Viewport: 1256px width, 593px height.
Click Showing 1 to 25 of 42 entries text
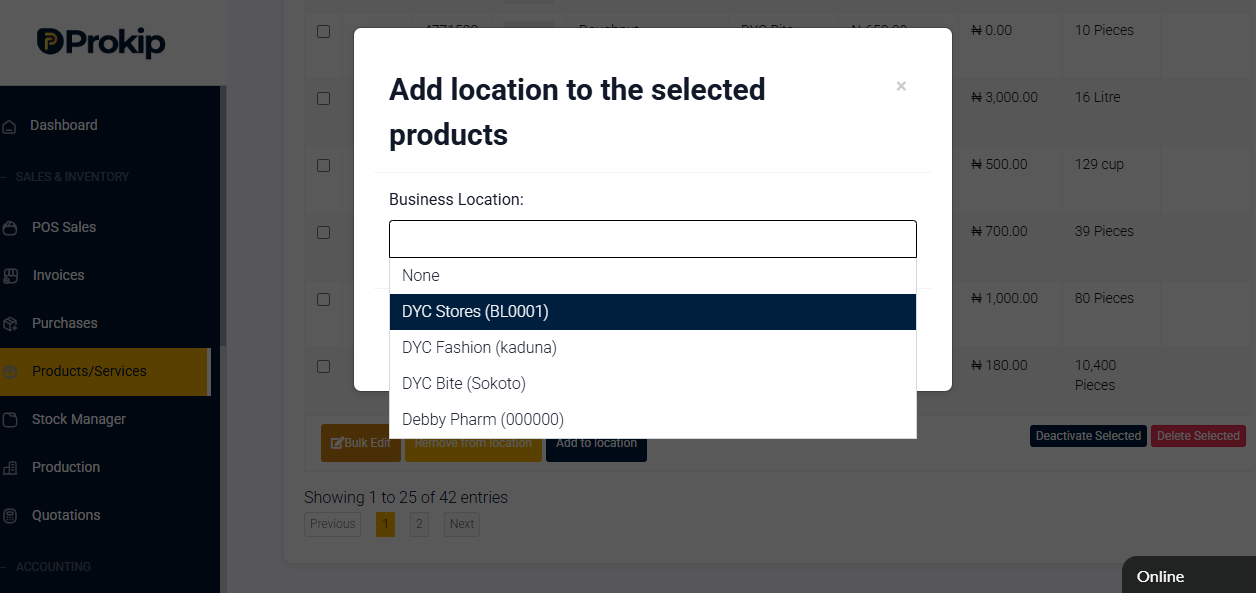click(x=406, y=497)
